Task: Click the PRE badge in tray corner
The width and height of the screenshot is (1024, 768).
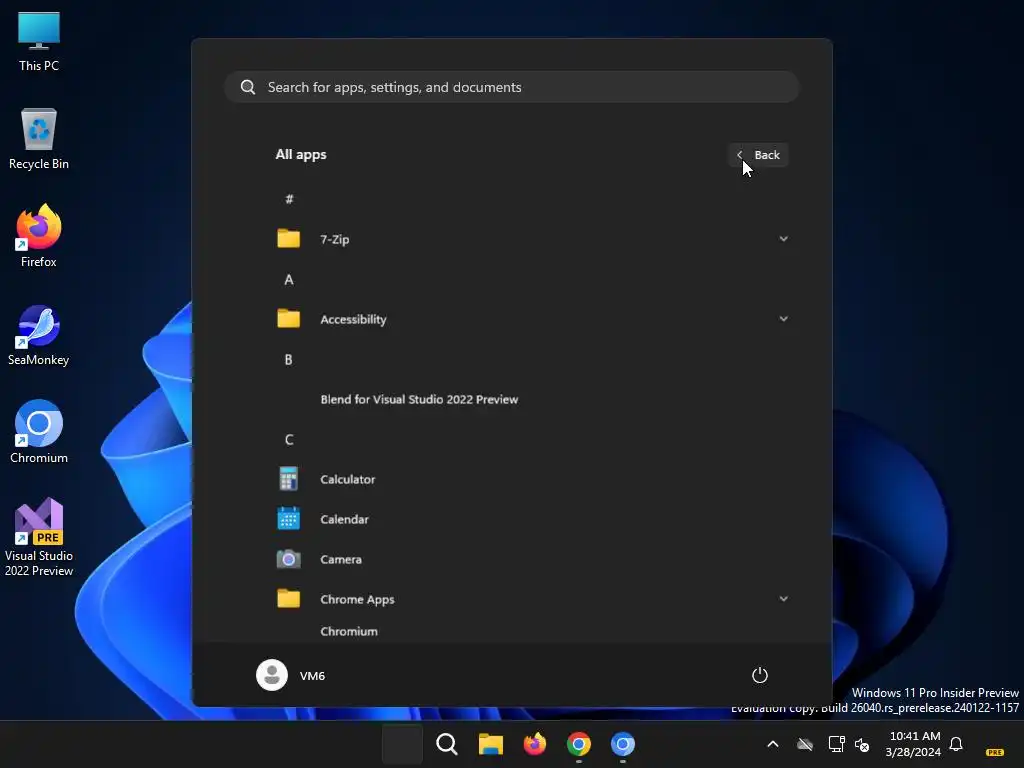Action: pos(995,752)
